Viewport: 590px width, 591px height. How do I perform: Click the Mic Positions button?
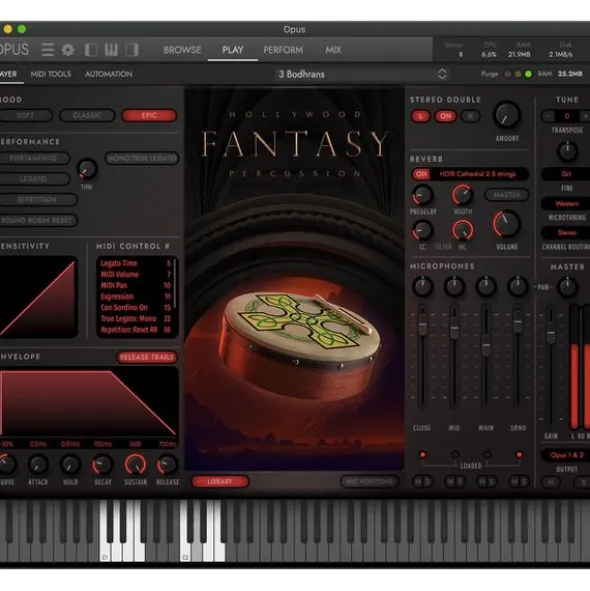pos(369,481)
